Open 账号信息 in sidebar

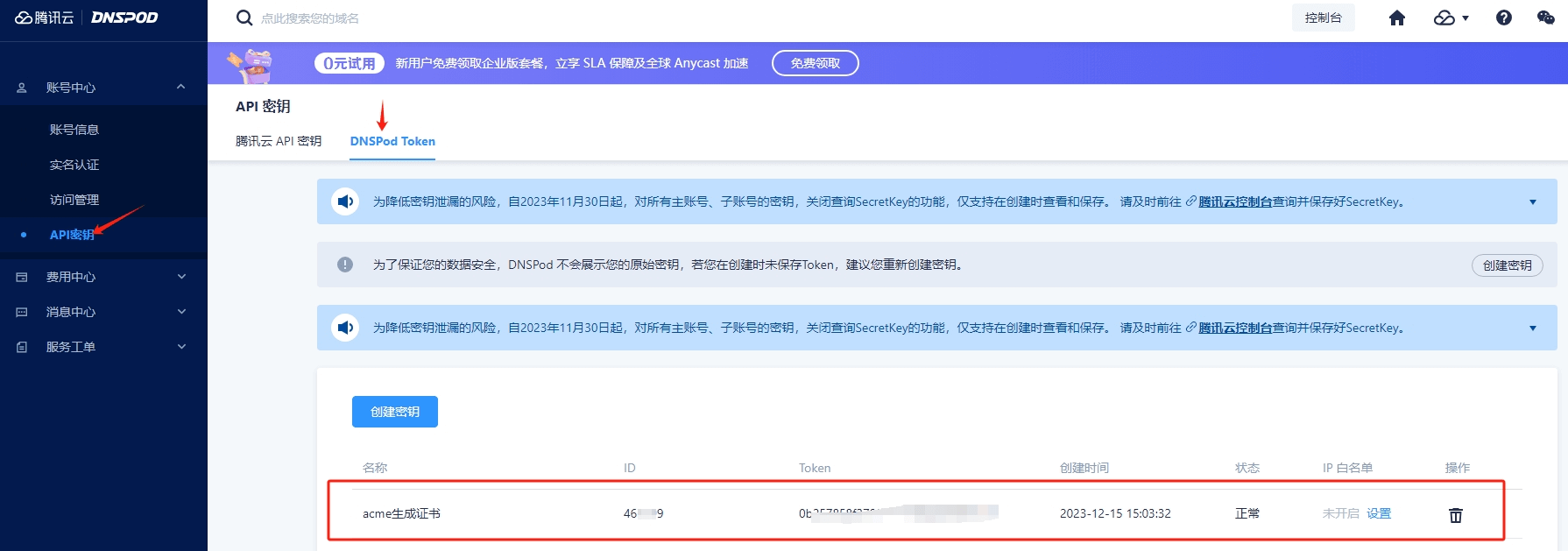coord(74,130)
